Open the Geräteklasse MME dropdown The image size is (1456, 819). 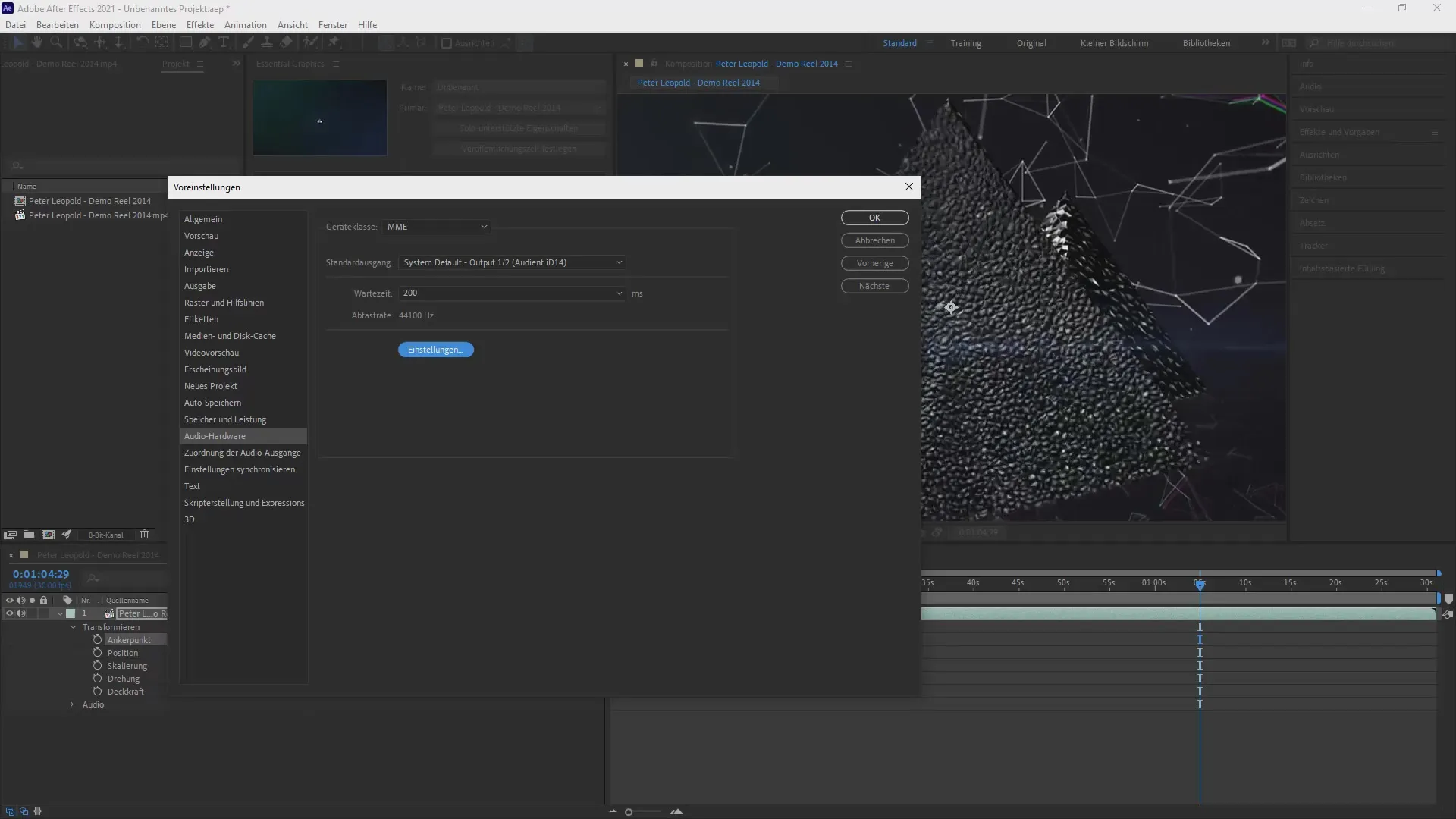pos(437,227)
